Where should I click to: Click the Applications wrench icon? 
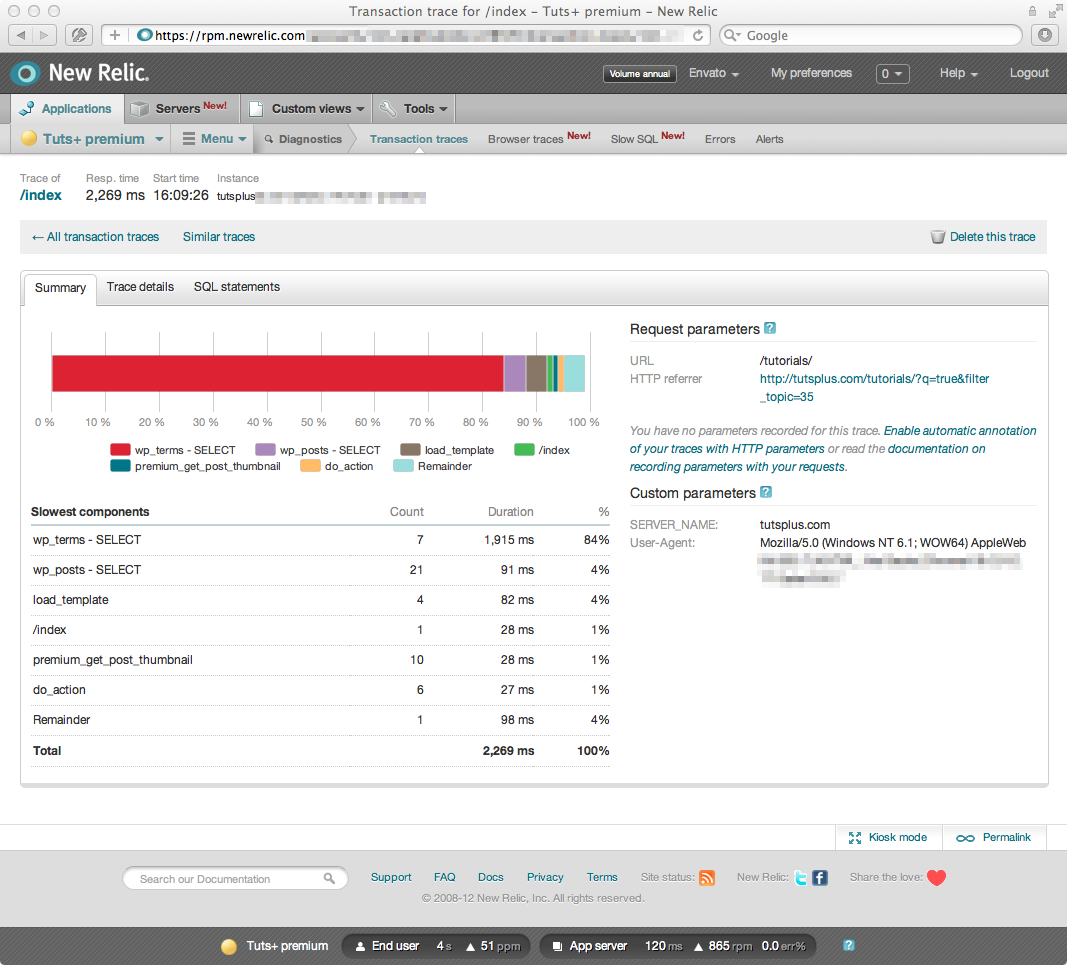point(27,108)
